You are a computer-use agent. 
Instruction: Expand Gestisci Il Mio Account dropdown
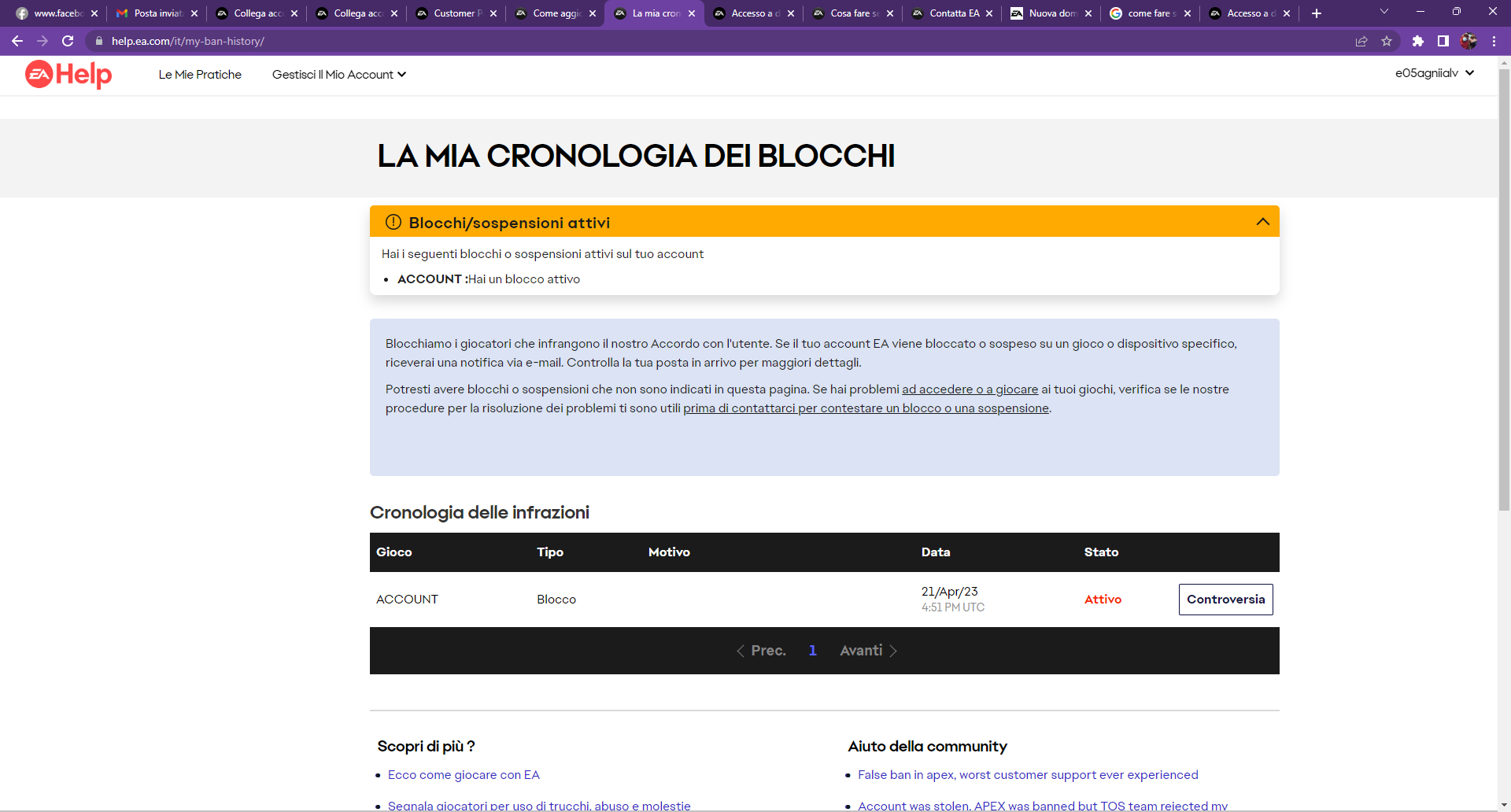click(339, 75)
